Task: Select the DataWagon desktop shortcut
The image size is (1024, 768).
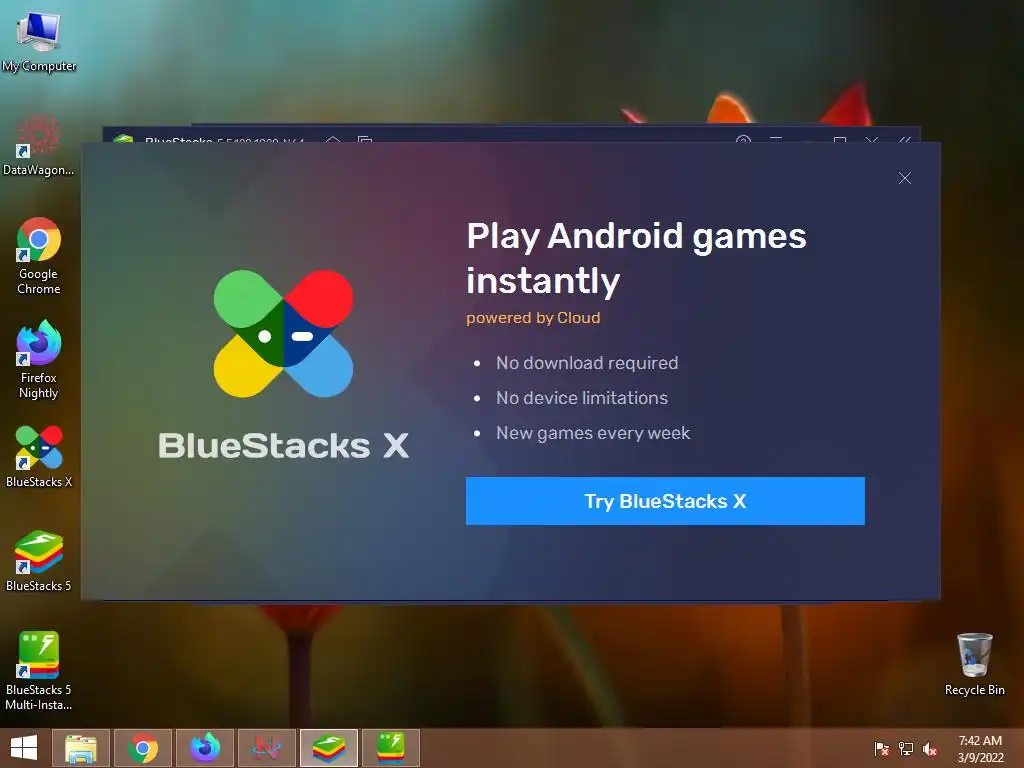Action: click(39, 145)
